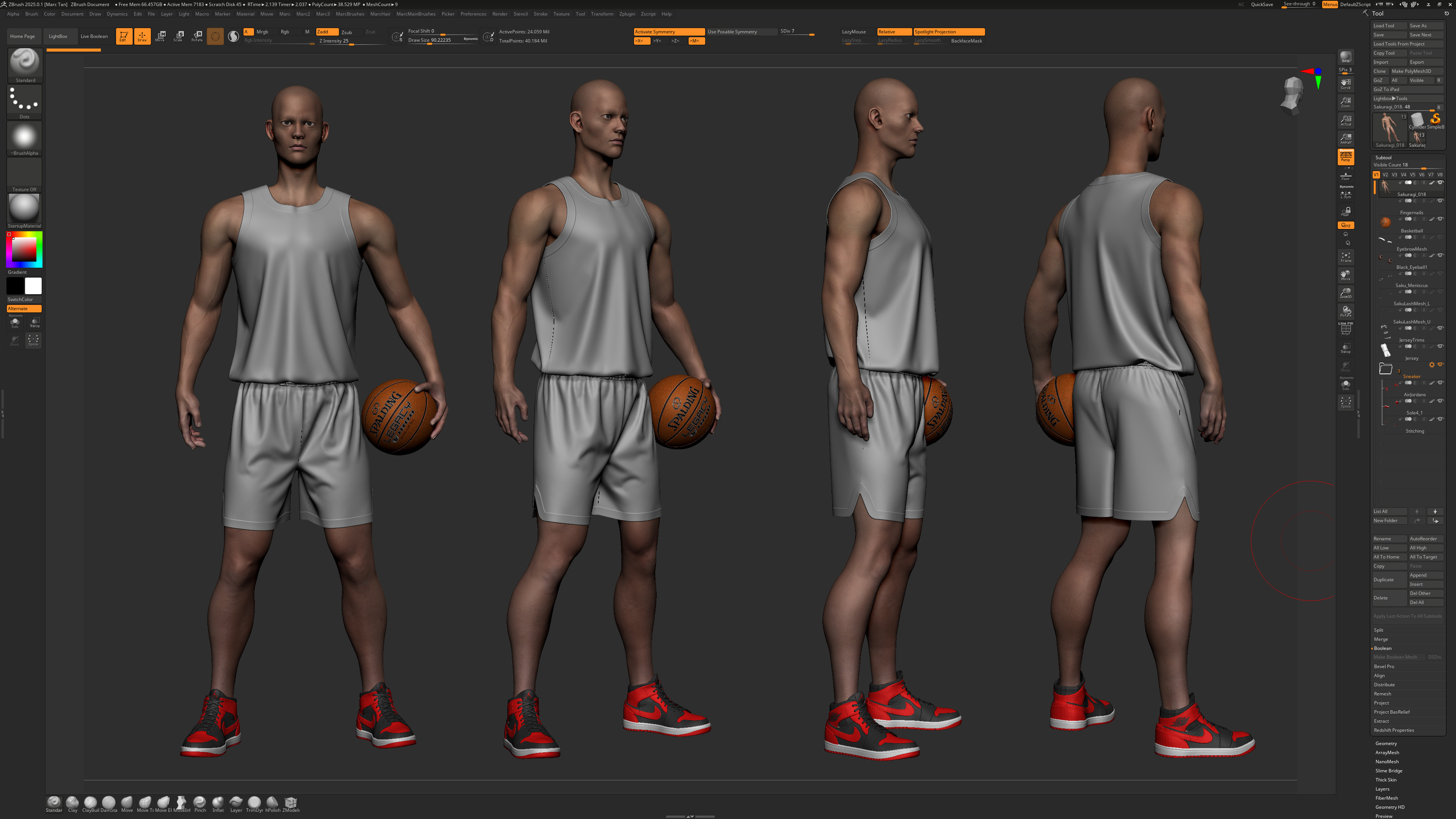Open the Preferences menu
Viewport: 1456px width, 819px height.
473,14
